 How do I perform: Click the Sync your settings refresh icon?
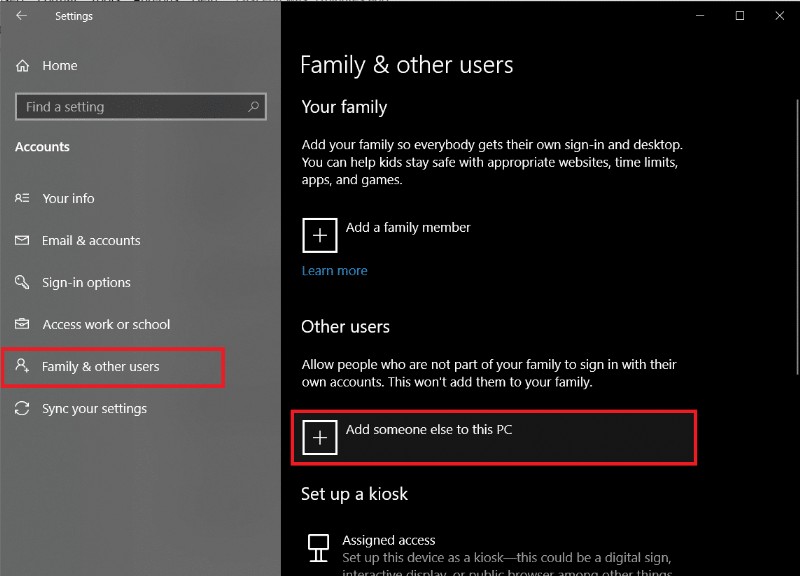click(x=22, y=408)
